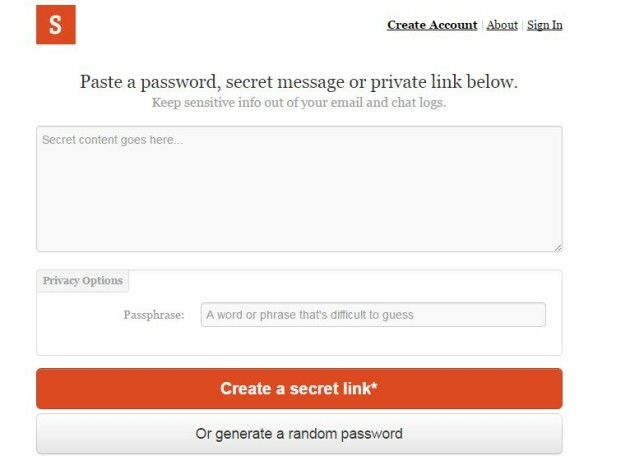Grab the text area resize handle
630x465 pixels.
(x=557, y=247)
